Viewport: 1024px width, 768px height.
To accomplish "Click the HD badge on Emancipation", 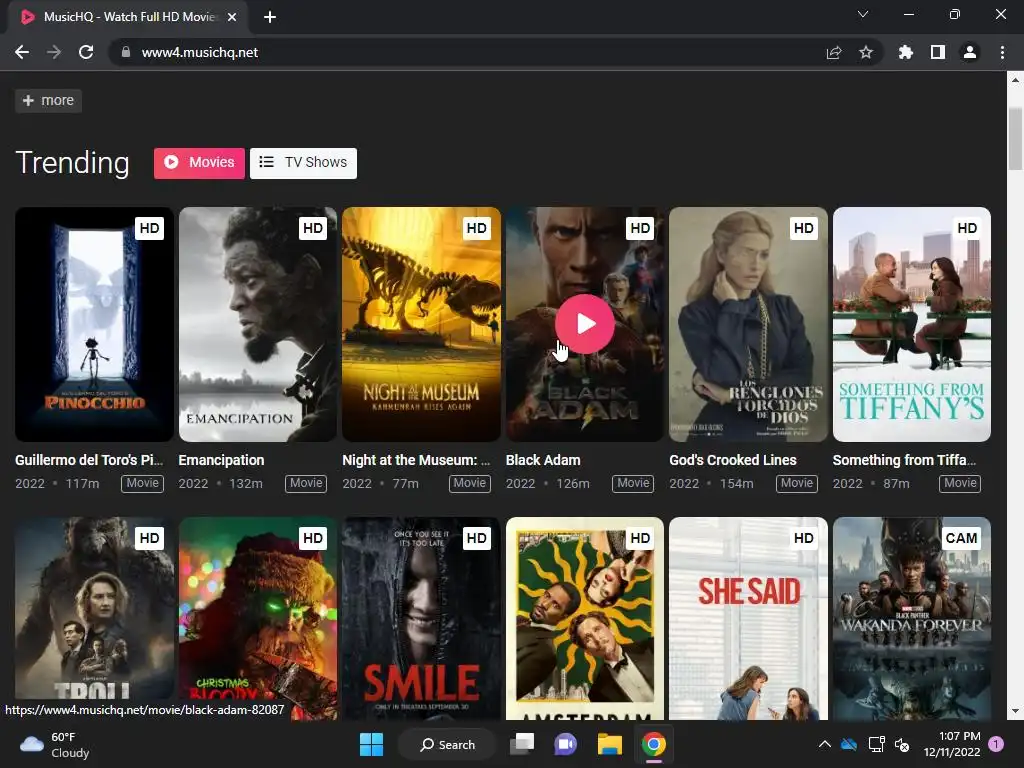I will 313,228.
